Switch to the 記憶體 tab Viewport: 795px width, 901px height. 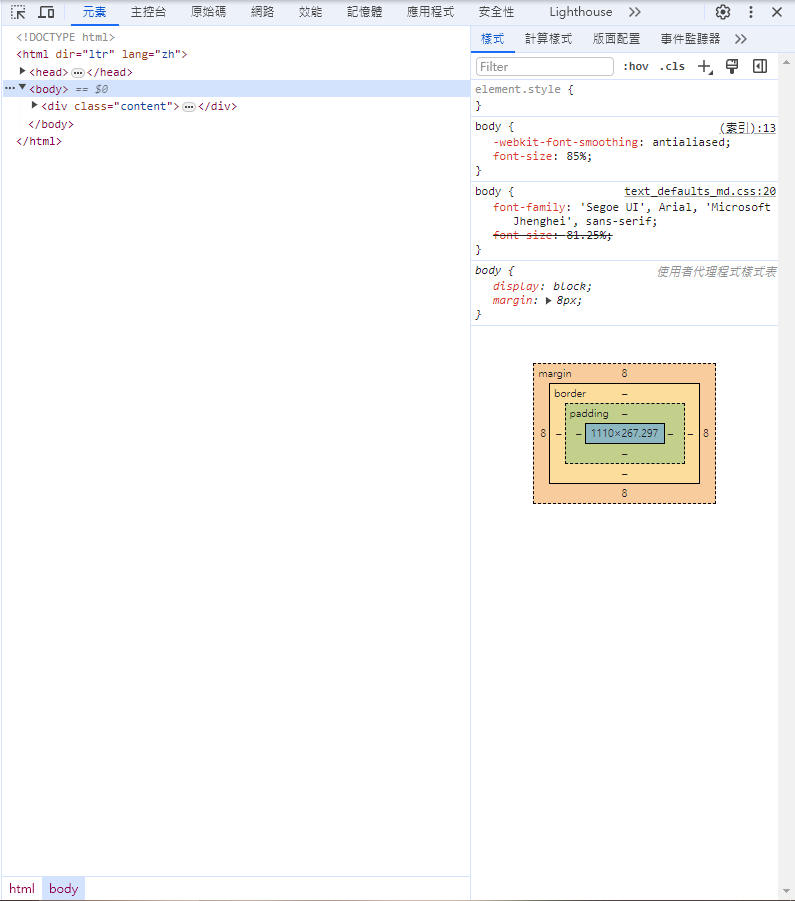click(x=365, y=12)
